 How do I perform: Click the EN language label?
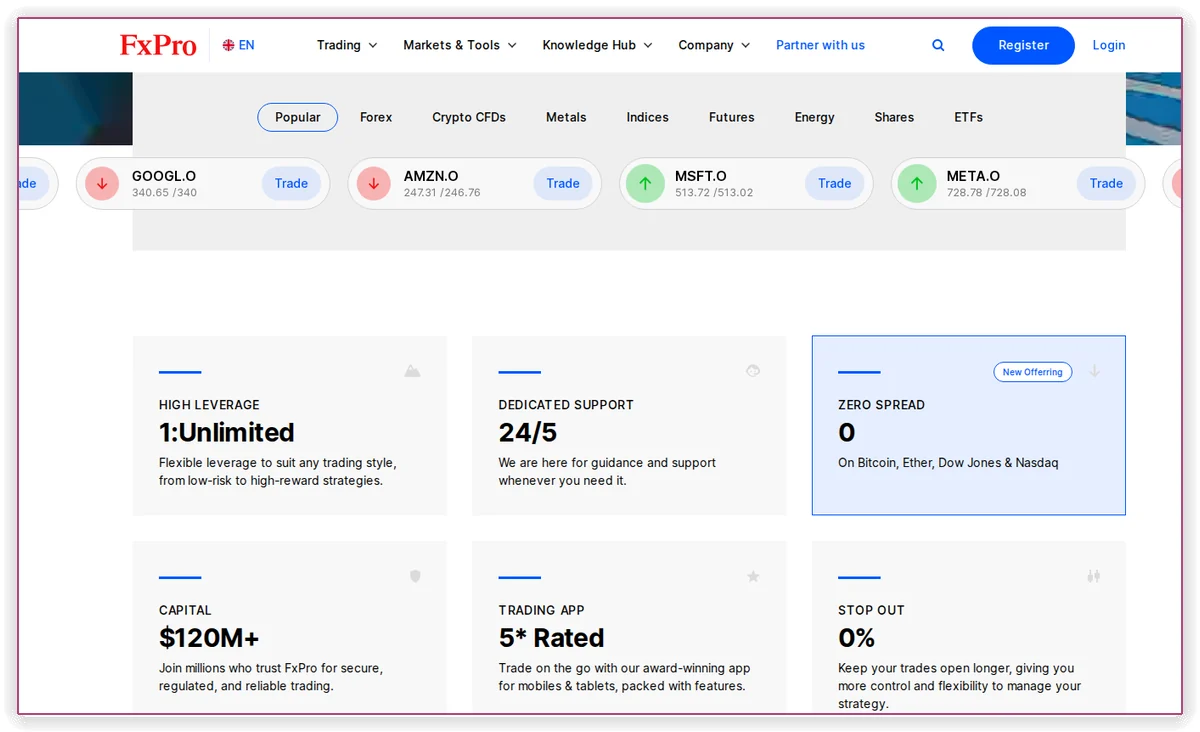pyautogui.click(x=247, y=45)
